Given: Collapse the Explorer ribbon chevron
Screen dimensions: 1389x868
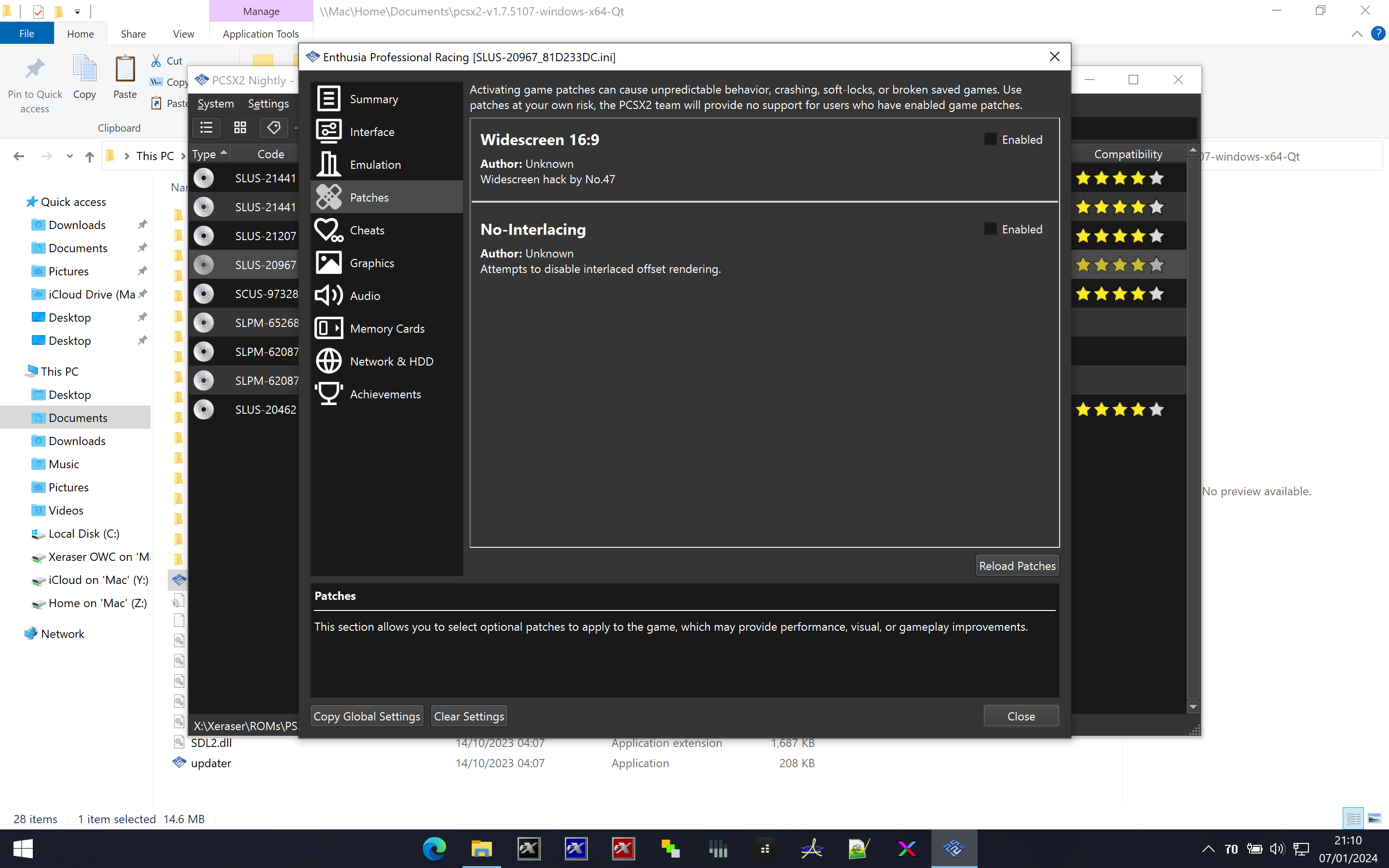Looking at the screenshot, I should (x=1357, y=33).
